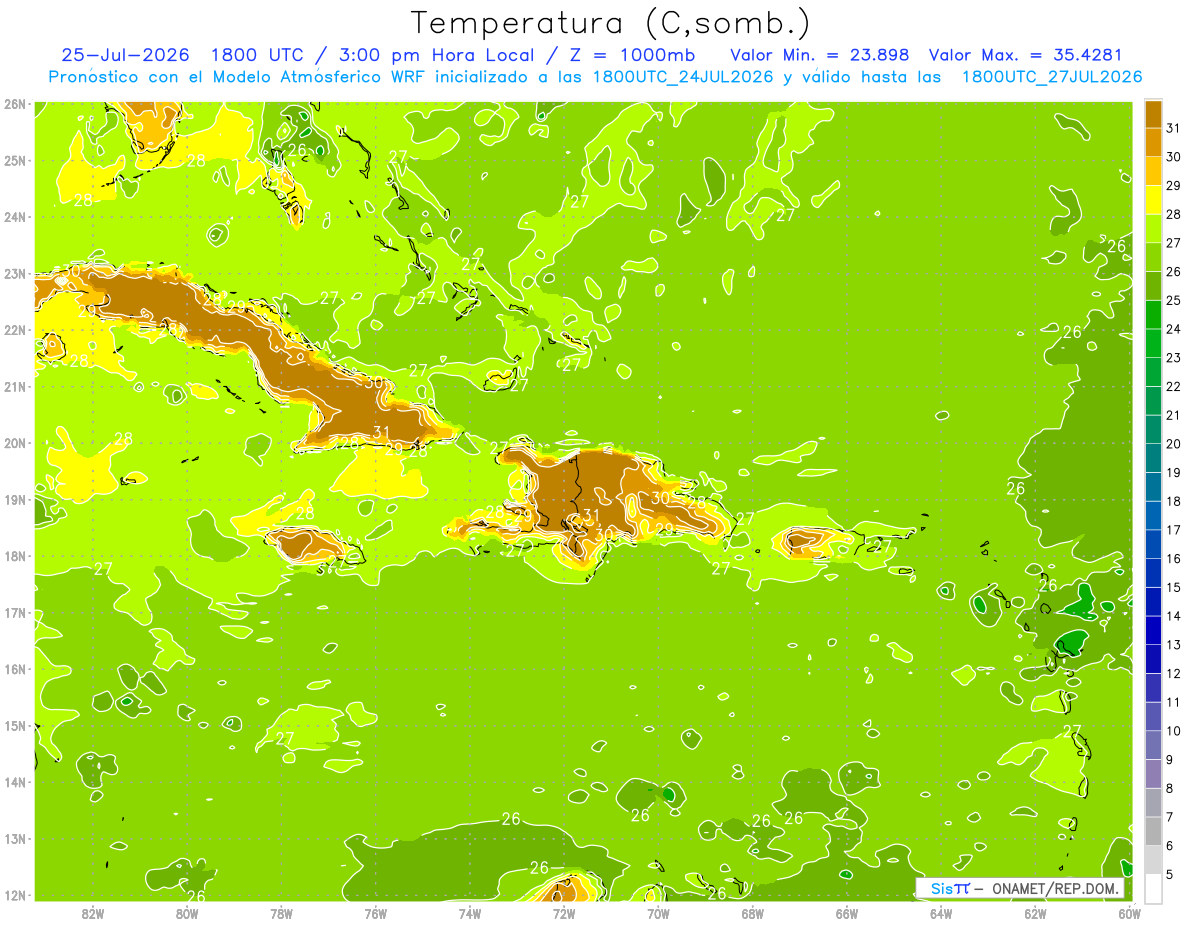1200x927 pixels.
Task: Click the latitude axis label "14N"
Action: tap(14, 782)
